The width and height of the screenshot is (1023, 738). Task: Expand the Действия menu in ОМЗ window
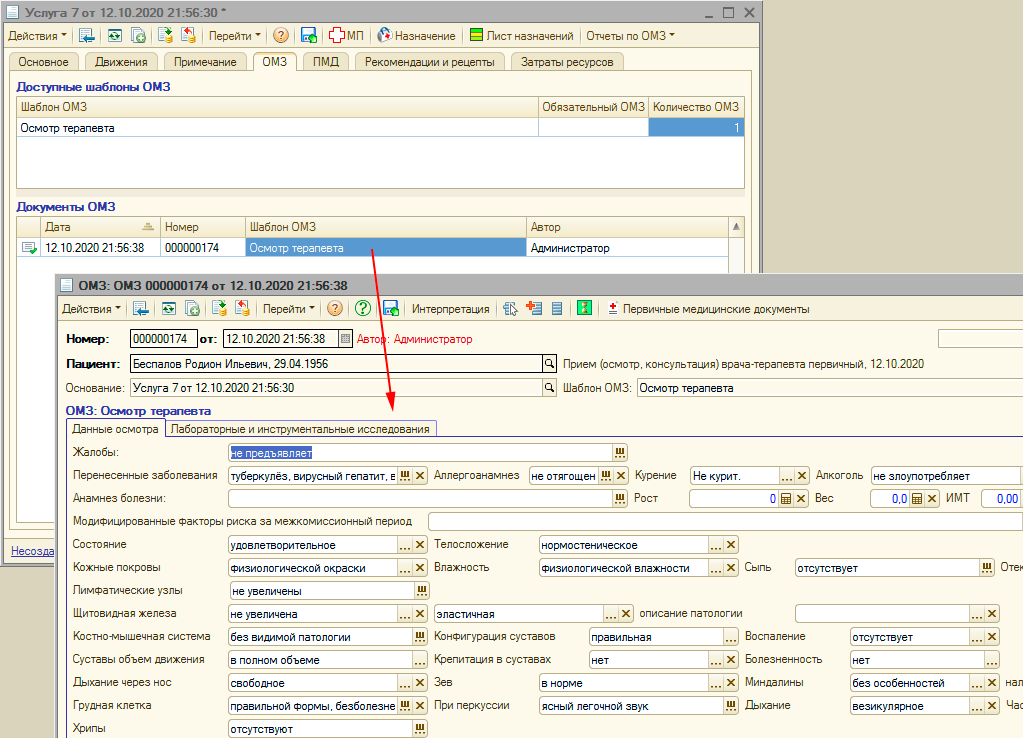coord(91,309)
